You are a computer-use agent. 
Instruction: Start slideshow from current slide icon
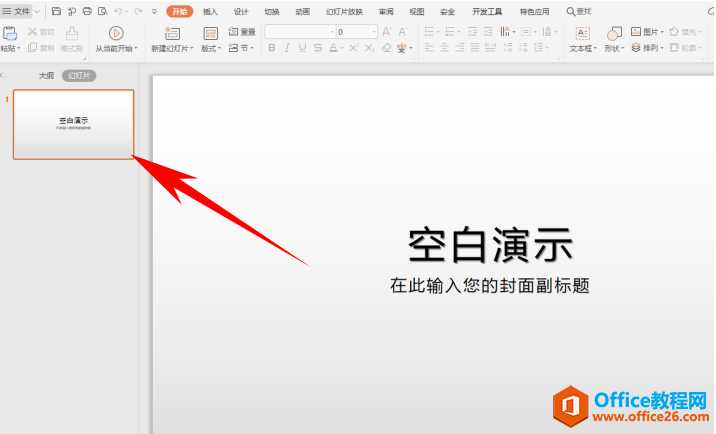(x=116, y=33)
